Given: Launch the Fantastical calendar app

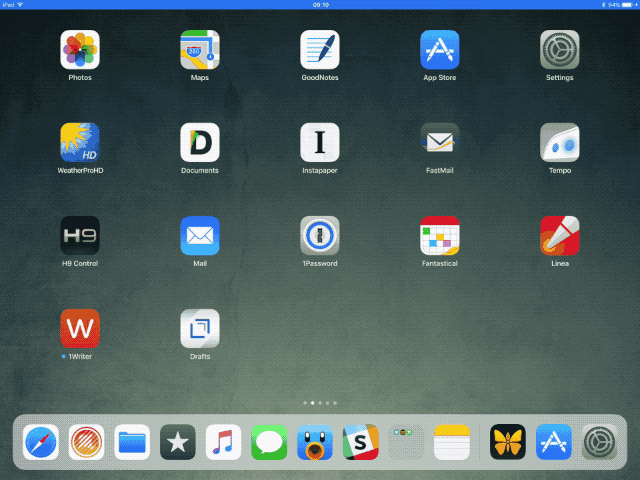Looking at the screenshot, I should coord(440,236).
